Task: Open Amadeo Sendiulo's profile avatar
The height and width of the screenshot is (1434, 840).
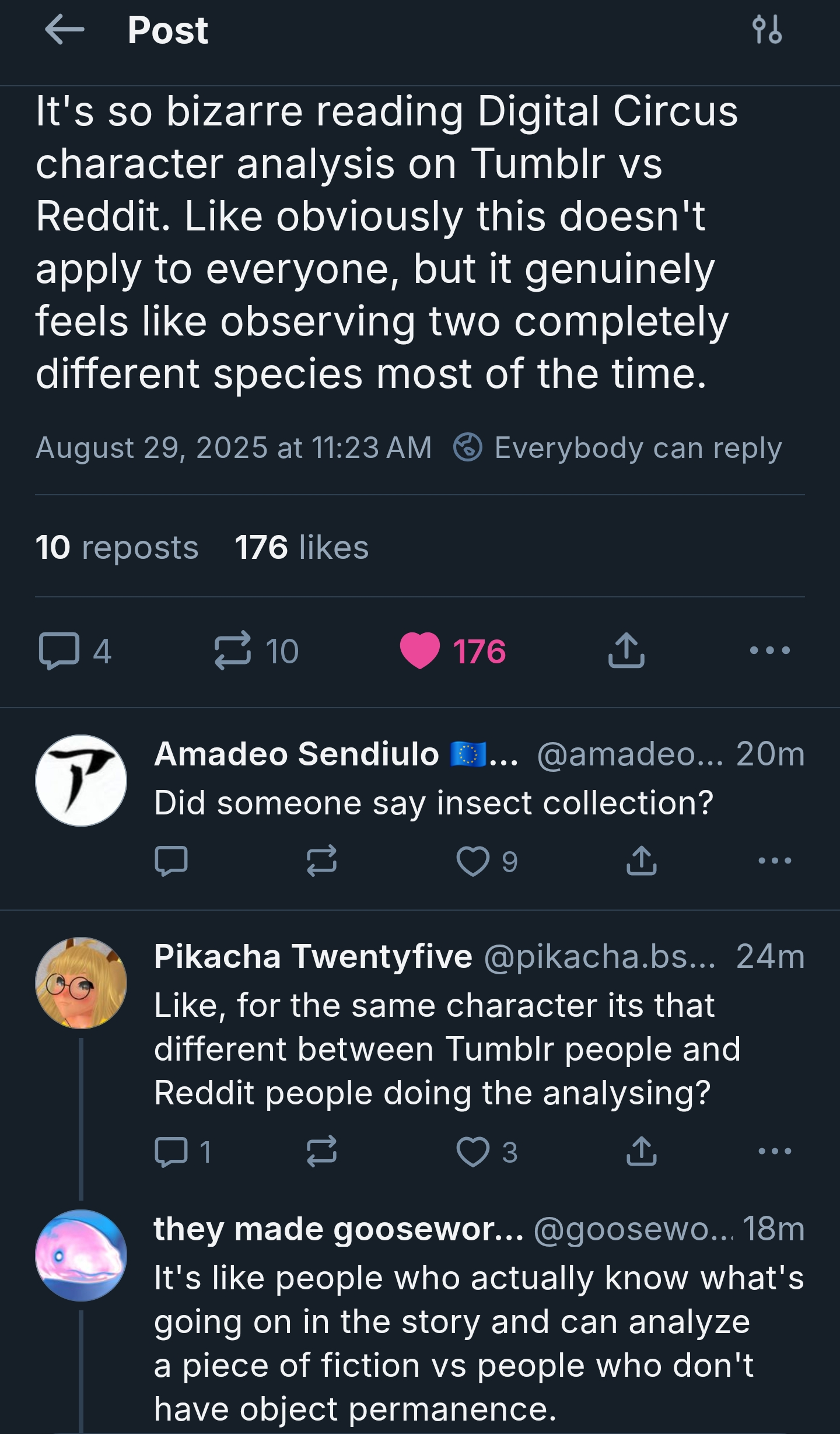Action: pos(81,780)
